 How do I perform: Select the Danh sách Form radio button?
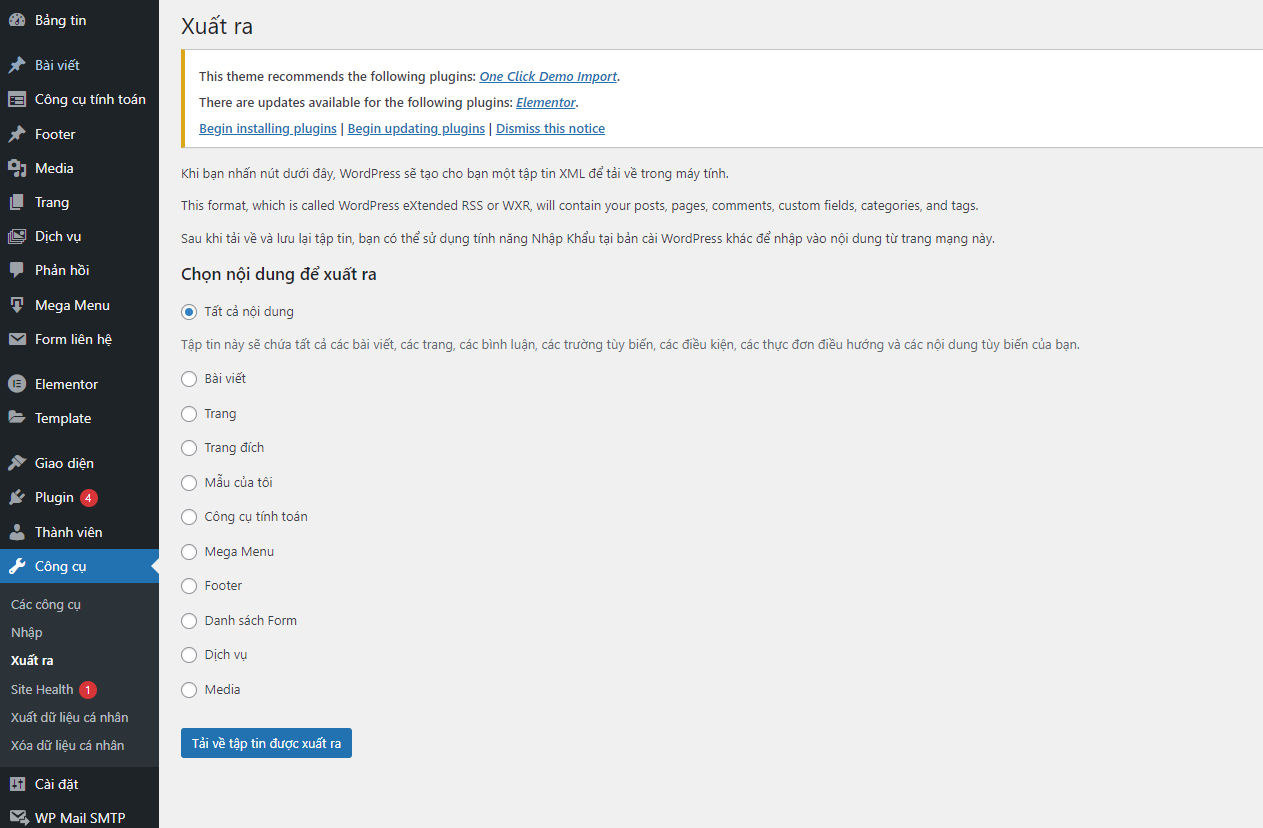(189, 621)
